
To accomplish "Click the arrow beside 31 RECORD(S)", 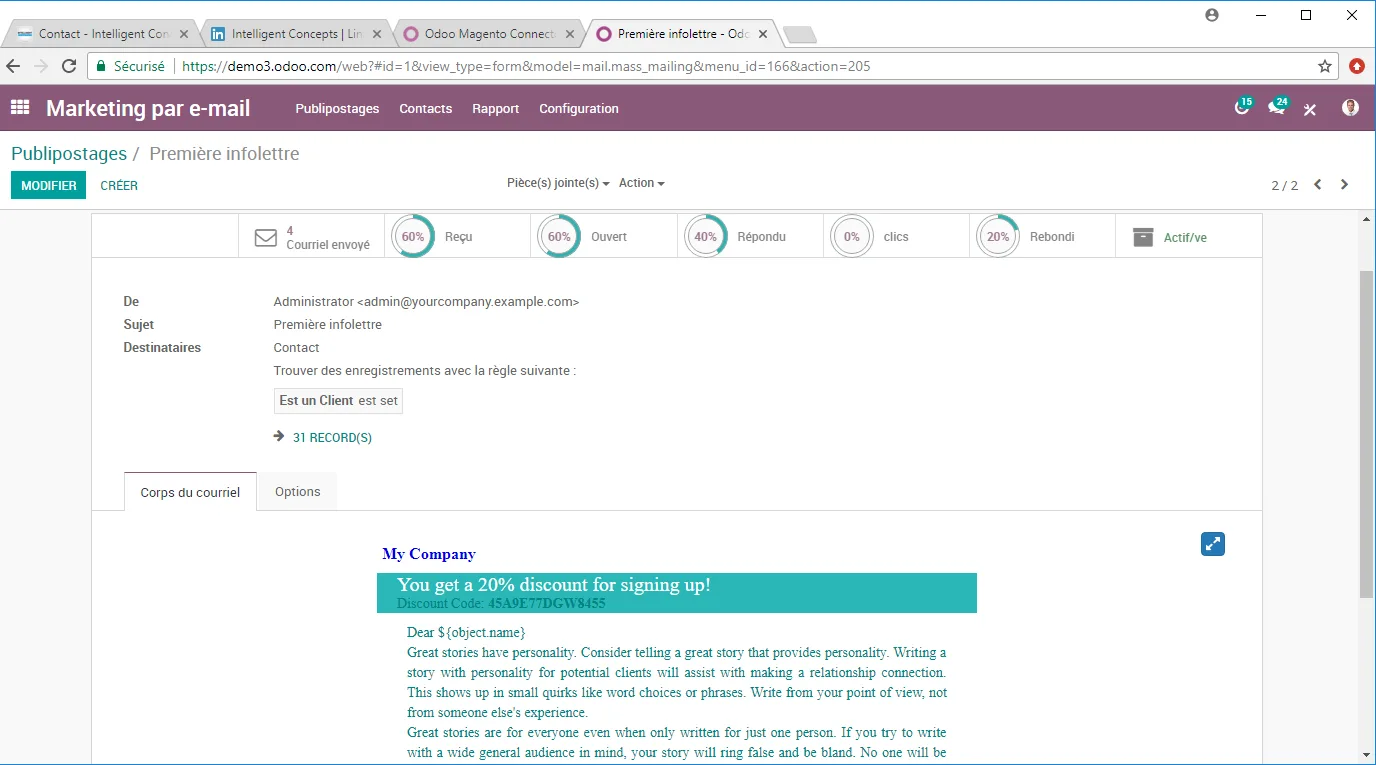I will click(x=279, y=436).
